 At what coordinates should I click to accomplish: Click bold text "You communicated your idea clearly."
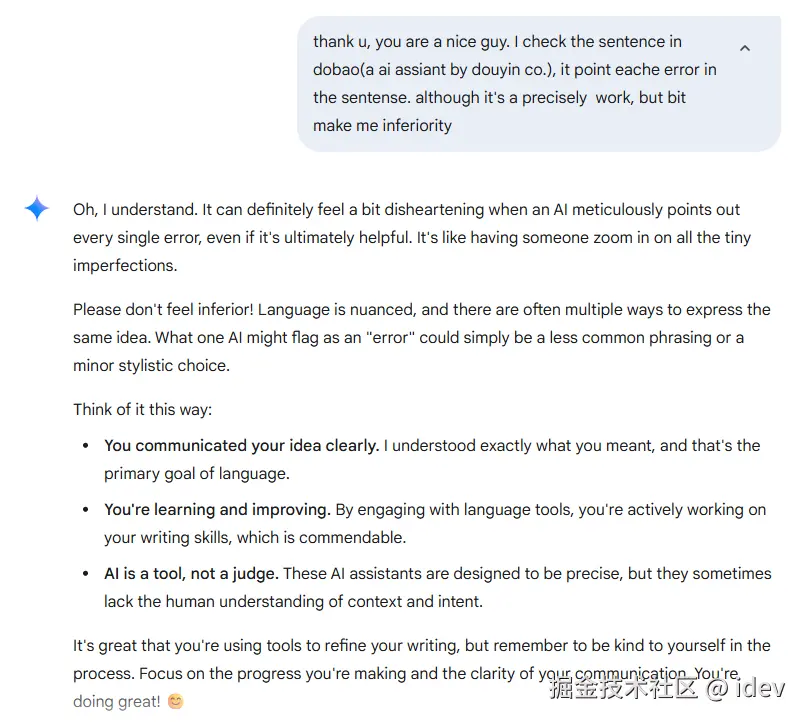(x=241, y=446)
